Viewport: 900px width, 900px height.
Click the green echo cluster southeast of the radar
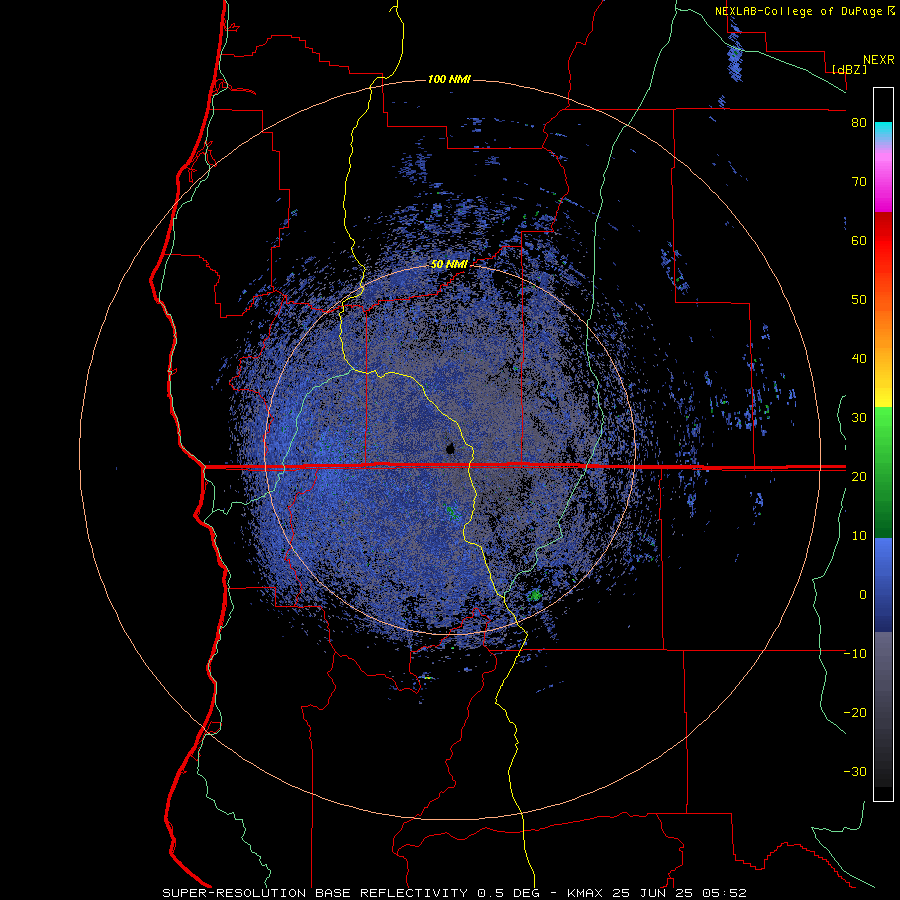(x=535, y=595)
